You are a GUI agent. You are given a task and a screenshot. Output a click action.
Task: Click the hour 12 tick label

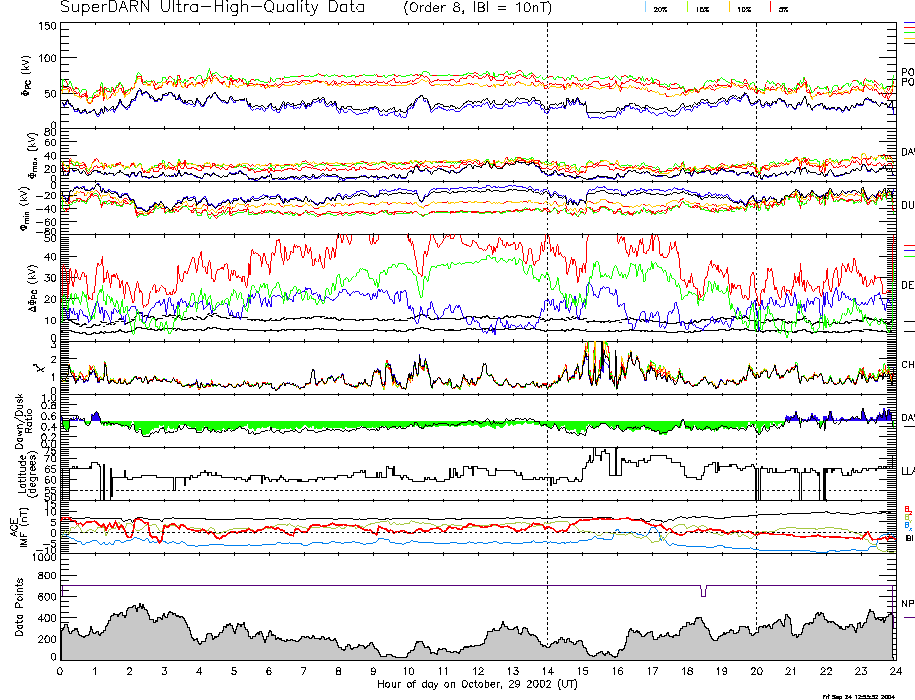coord(478,672)
